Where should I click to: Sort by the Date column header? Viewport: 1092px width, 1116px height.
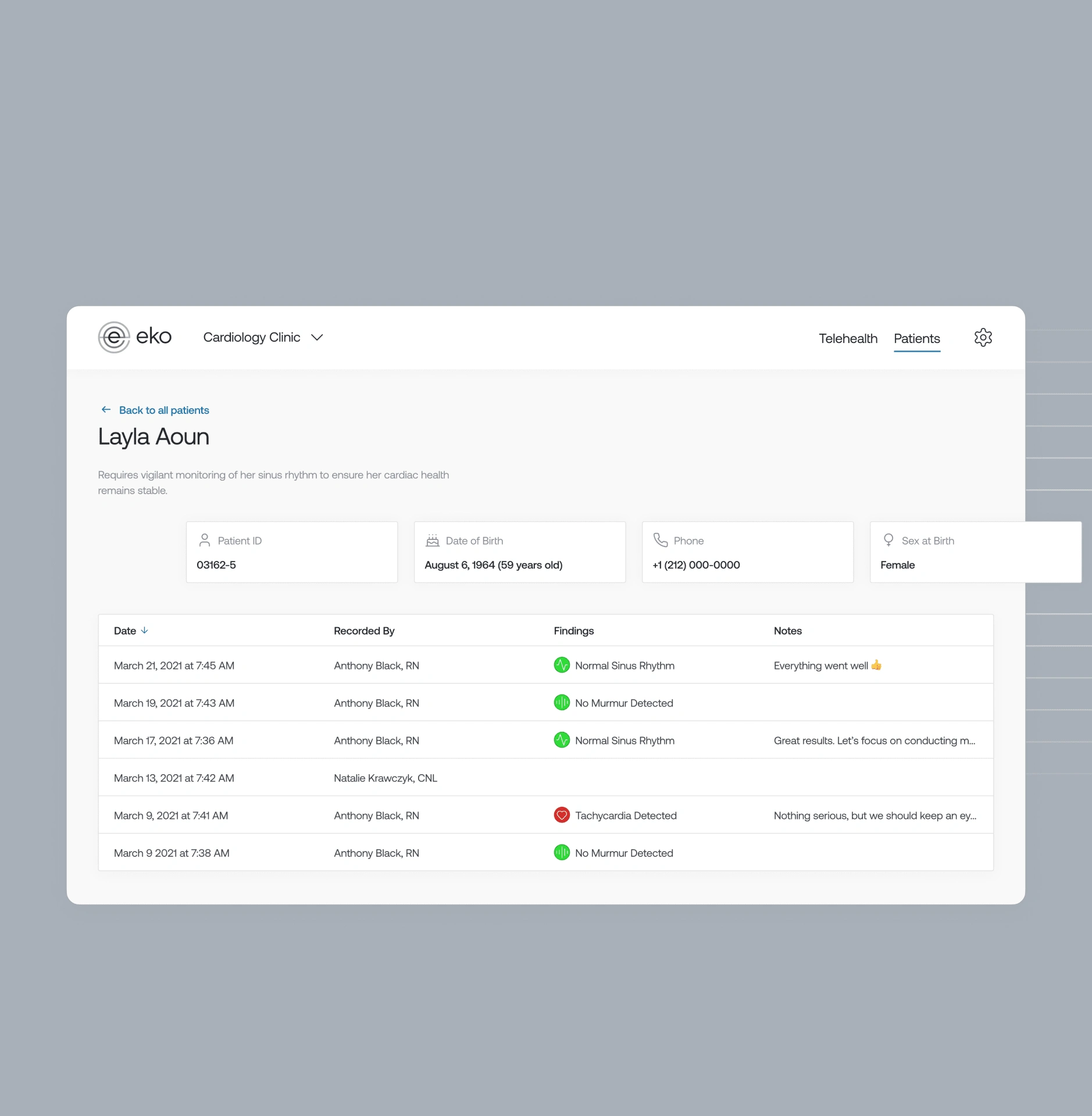pos(125,631)
